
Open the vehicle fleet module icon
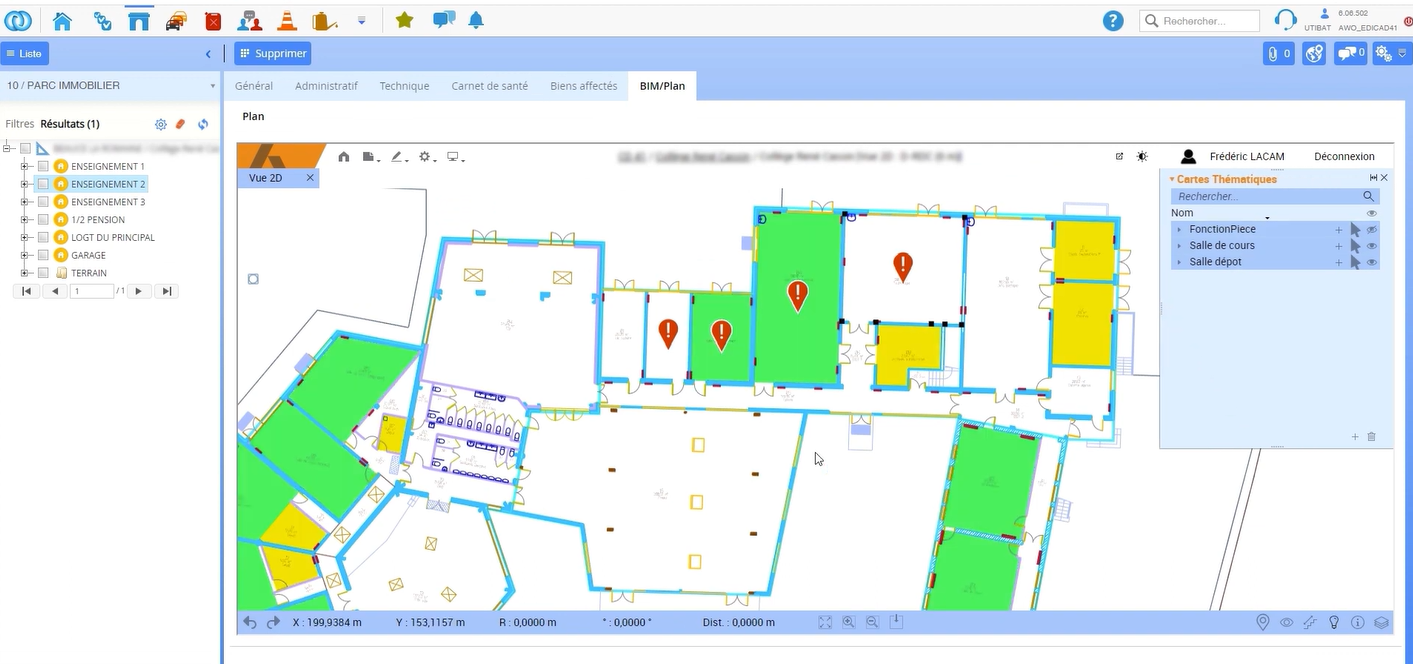175,21
